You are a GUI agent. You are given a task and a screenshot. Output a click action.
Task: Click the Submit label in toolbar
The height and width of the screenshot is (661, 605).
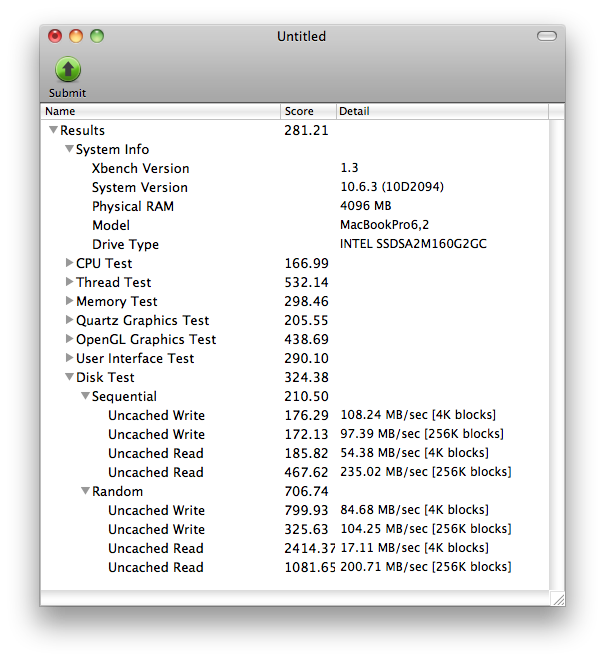[x=67, y=93]
